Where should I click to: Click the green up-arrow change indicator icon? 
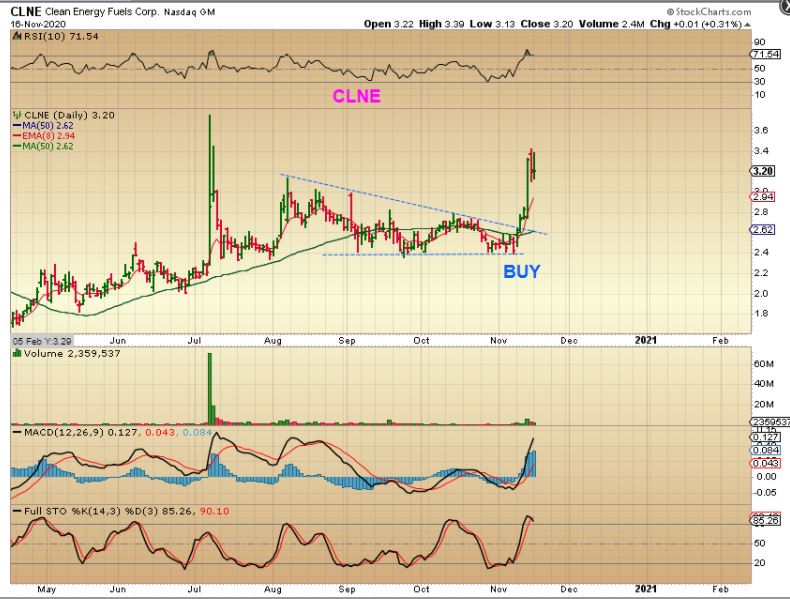[748, 24]
